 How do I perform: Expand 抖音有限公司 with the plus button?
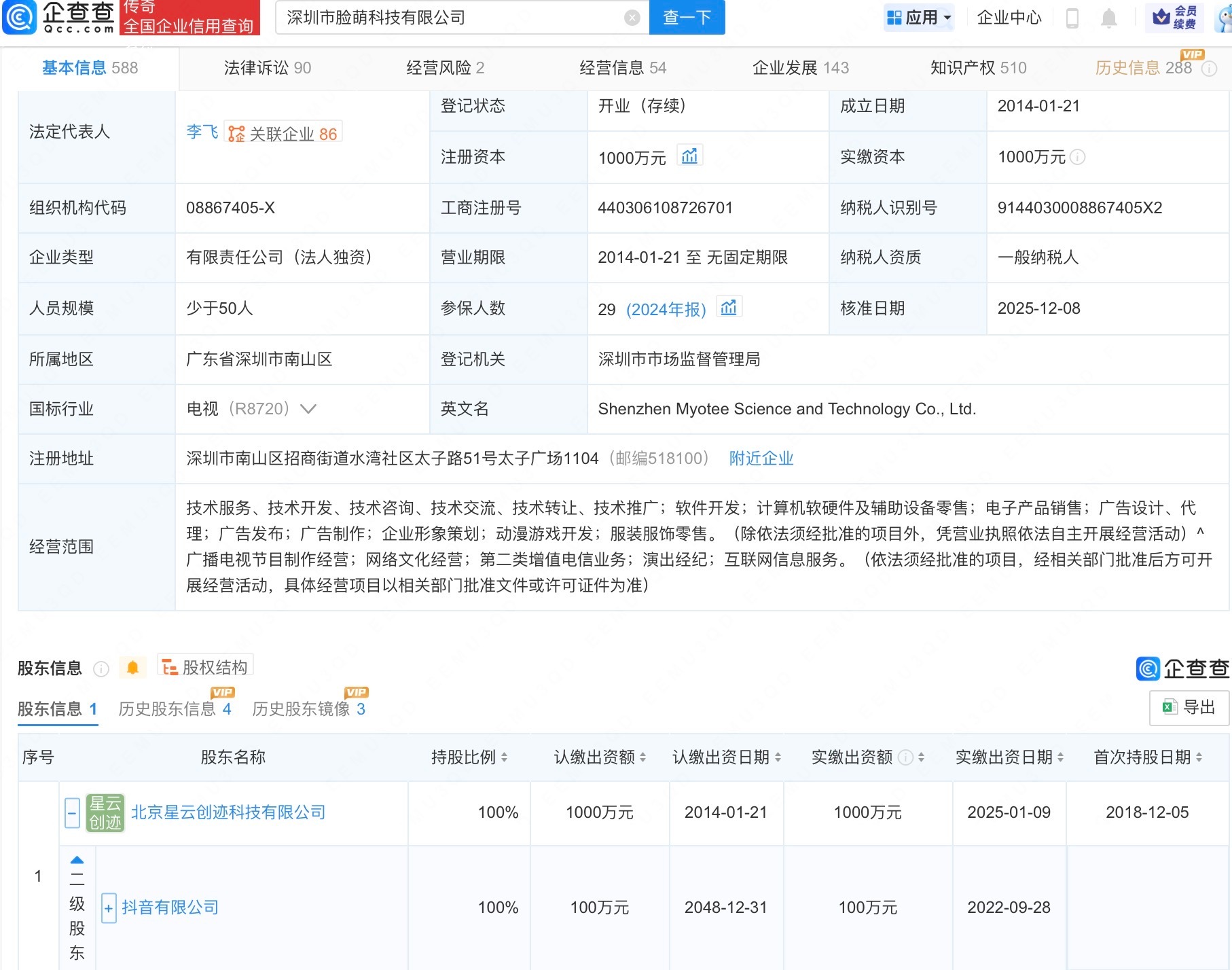click(108, 908)
